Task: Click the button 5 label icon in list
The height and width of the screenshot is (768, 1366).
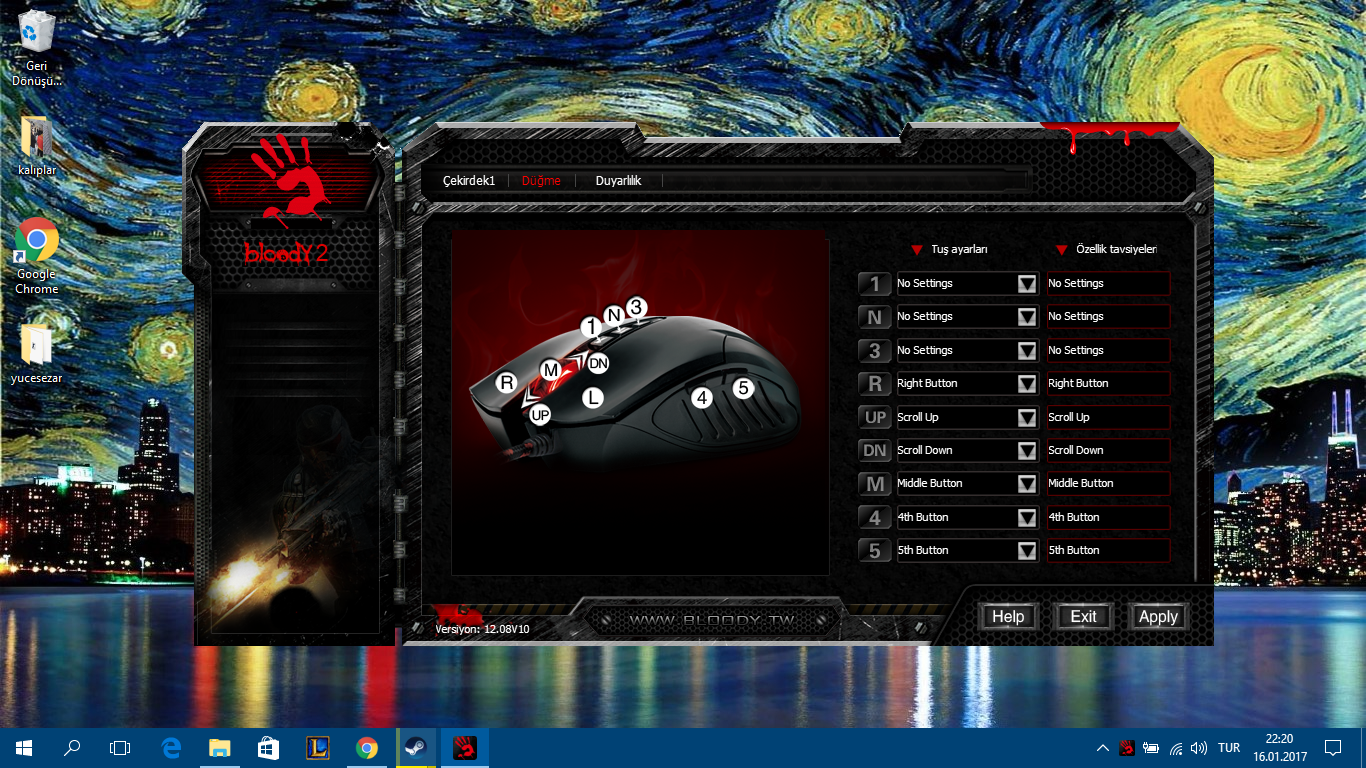Action: (x=875, y=551)
